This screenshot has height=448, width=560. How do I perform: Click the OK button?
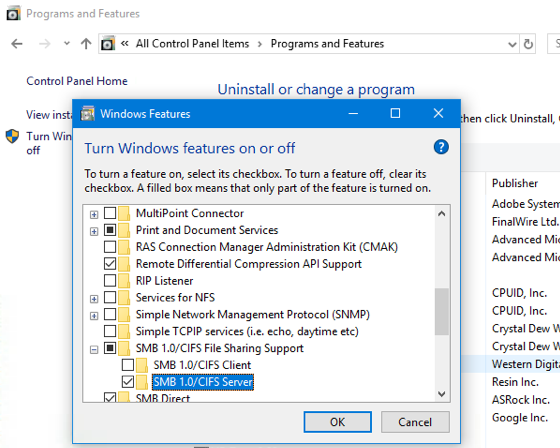[x=338, y=422]
